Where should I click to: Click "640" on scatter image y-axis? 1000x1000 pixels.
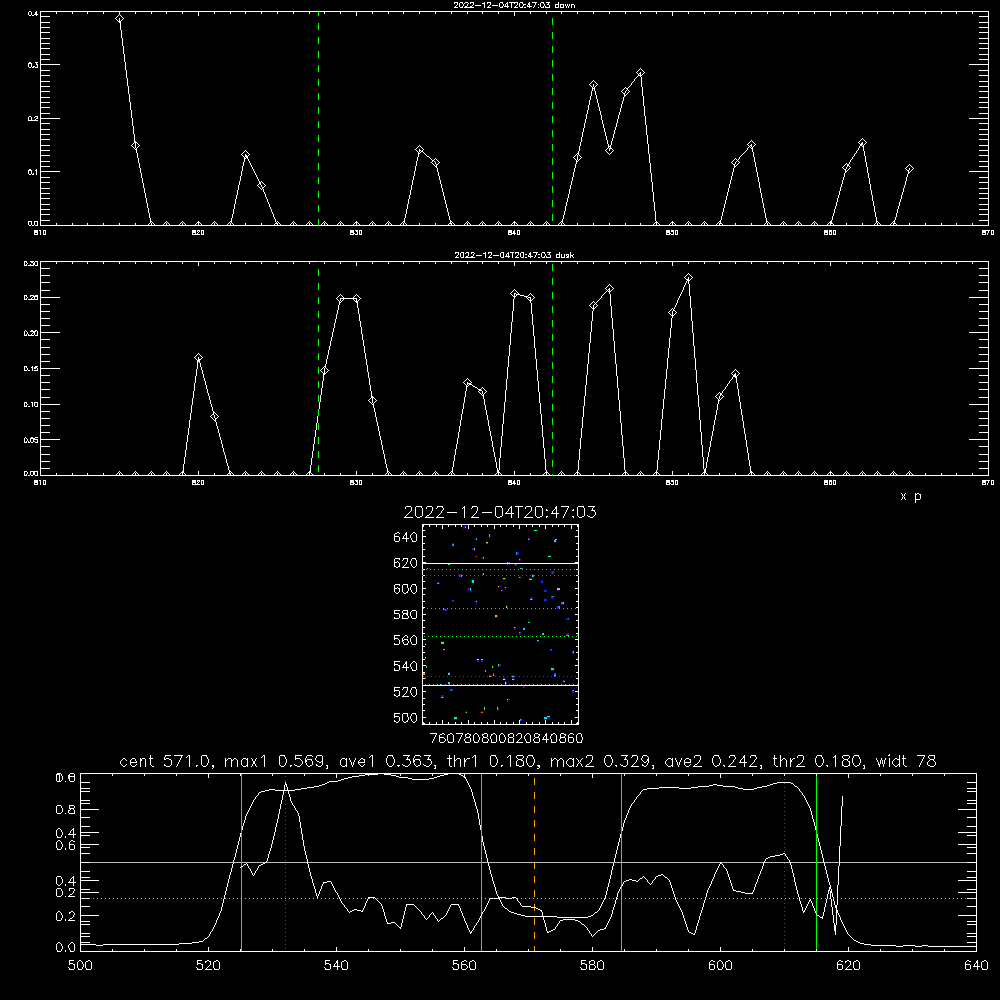click(406, 538)
